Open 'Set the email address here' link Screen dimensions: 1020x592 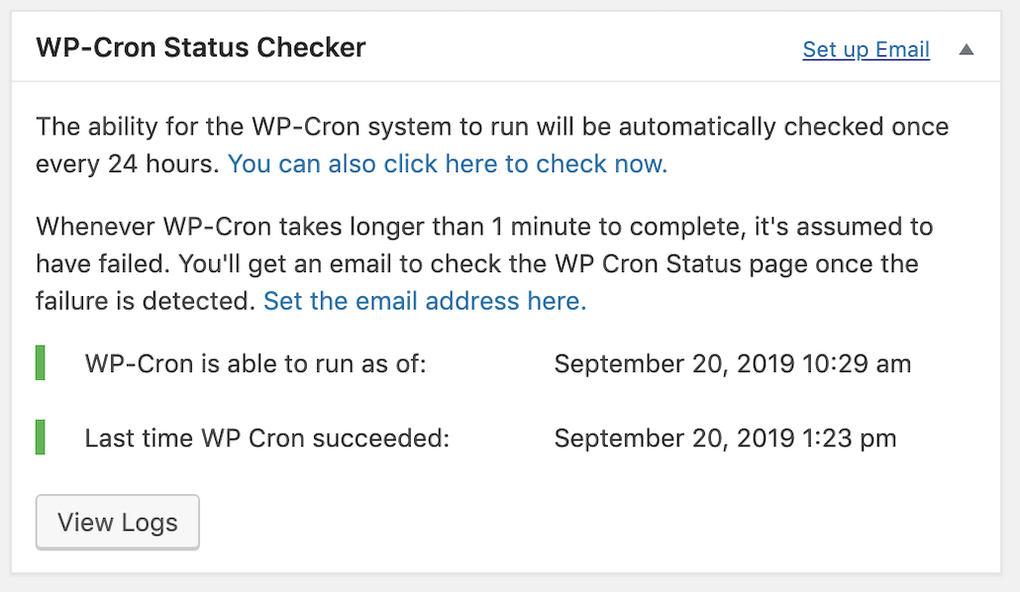pyautogui.click(x=424, y=300)
